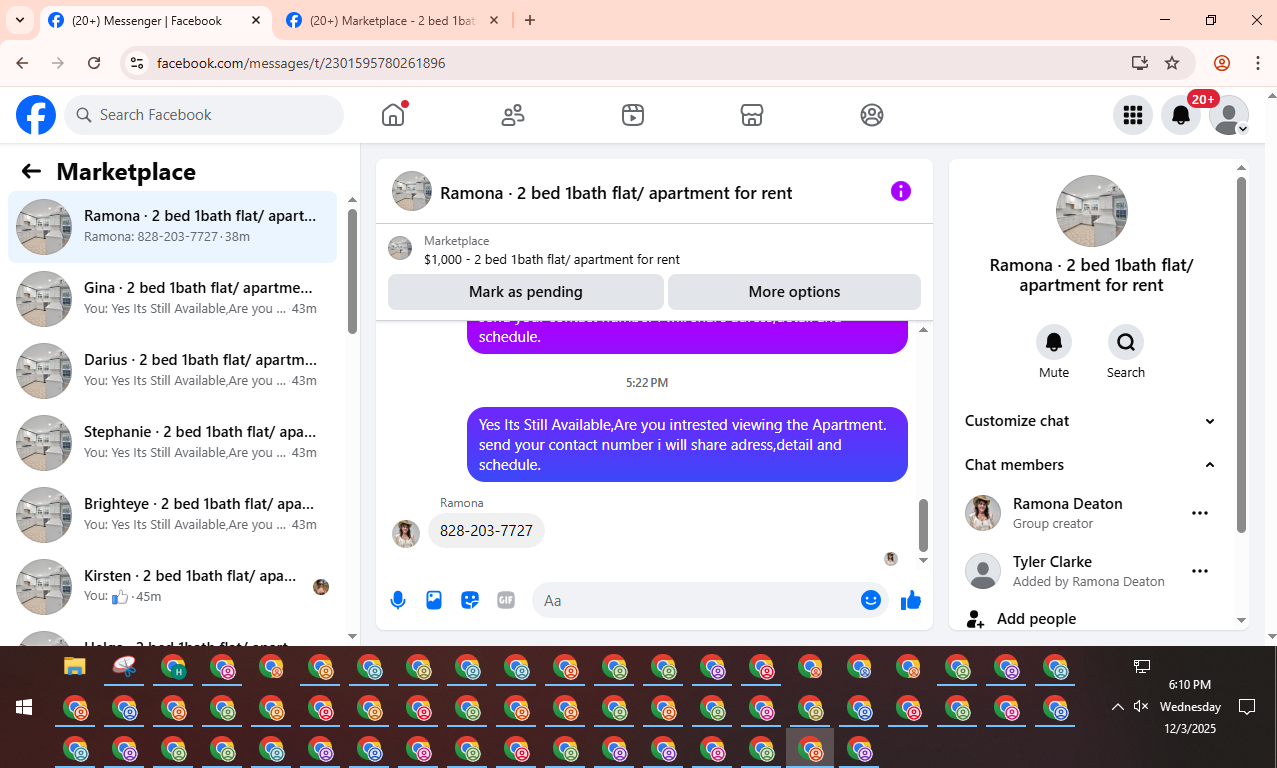
Task: Open Windows Start menu
Action: click(x=24, y=708)
